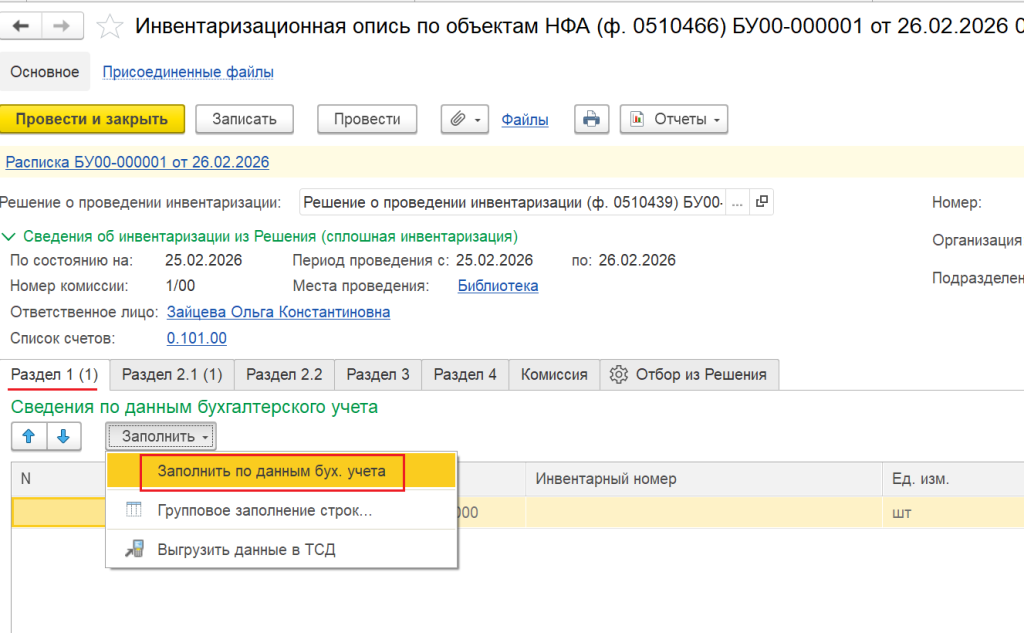1024x633 pixels.
Task: Open Отбор из Решения tab
Action: [688, 374]
